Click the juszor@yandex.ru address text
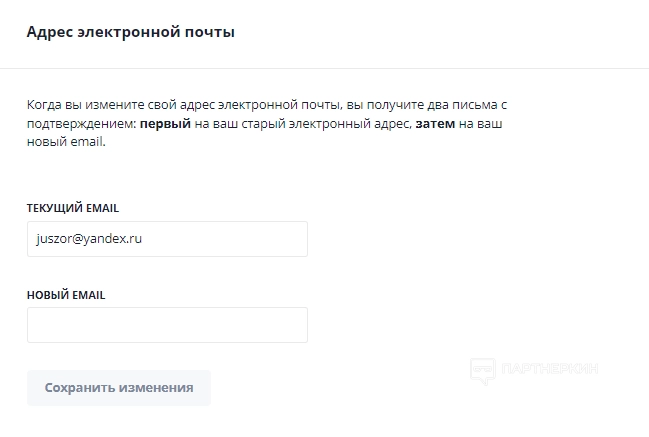This screenshot has width=649, height=437. (x=91, y=240)
